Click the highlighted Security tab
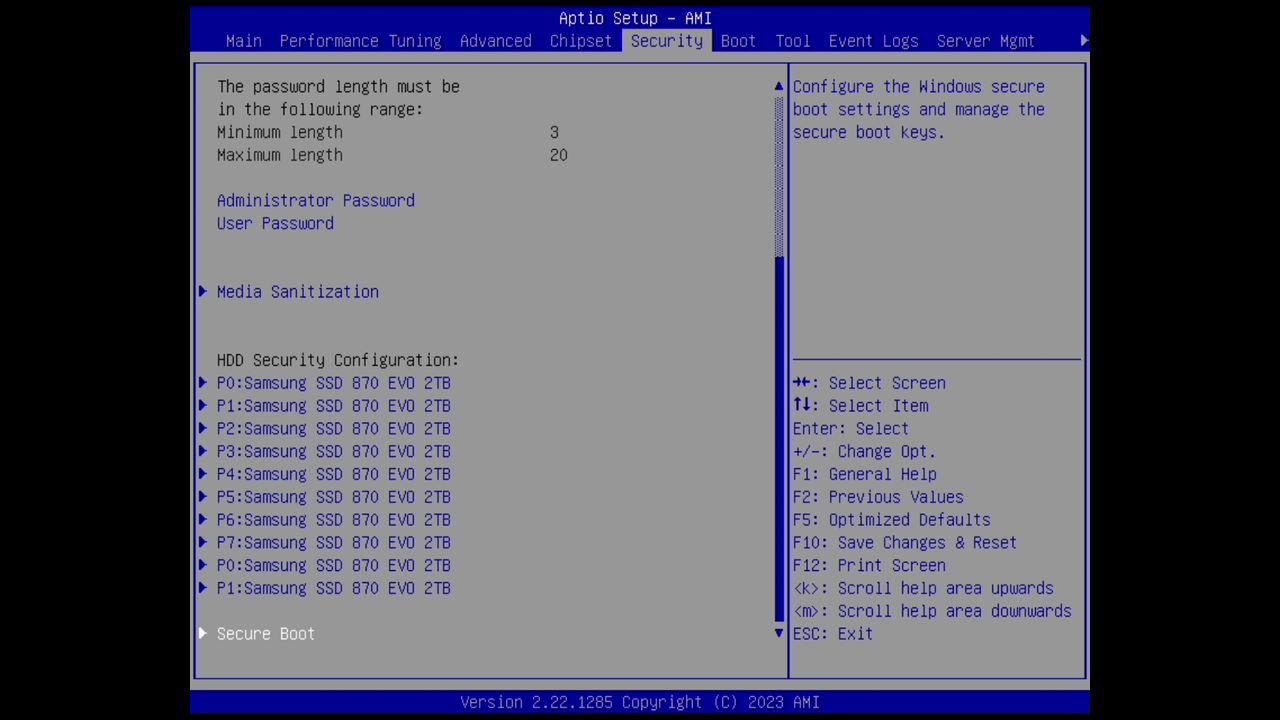 click(666, 41)
